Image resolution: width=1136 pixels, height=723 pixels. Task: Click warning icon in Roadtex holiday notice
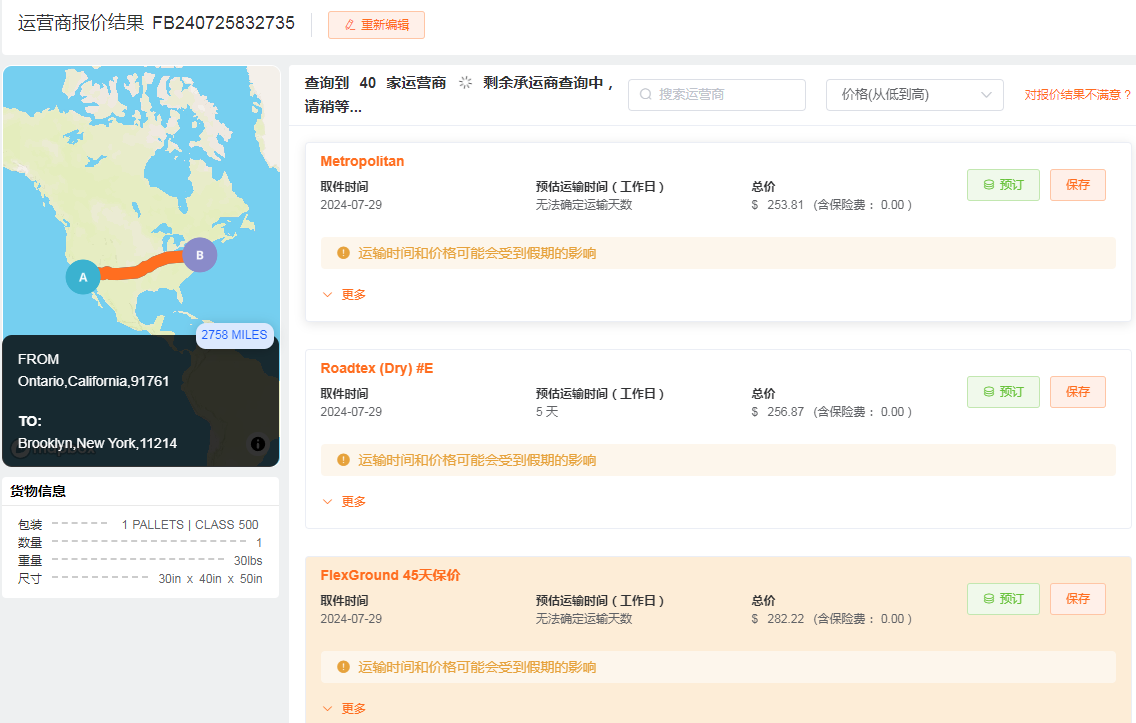(343, 460)
